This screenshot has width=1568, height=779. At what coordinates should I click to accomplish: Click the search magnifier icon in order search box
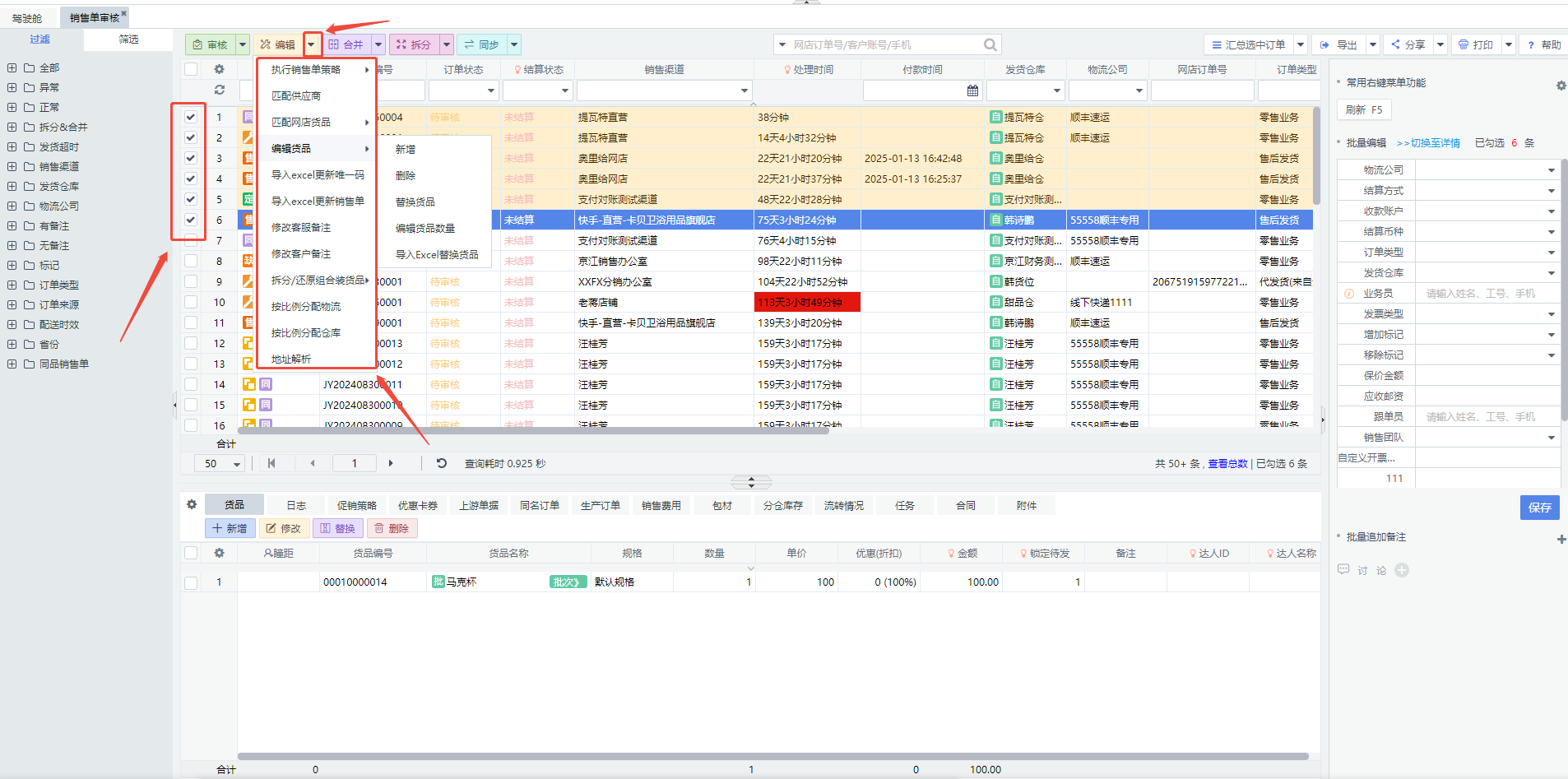point(990,44)
